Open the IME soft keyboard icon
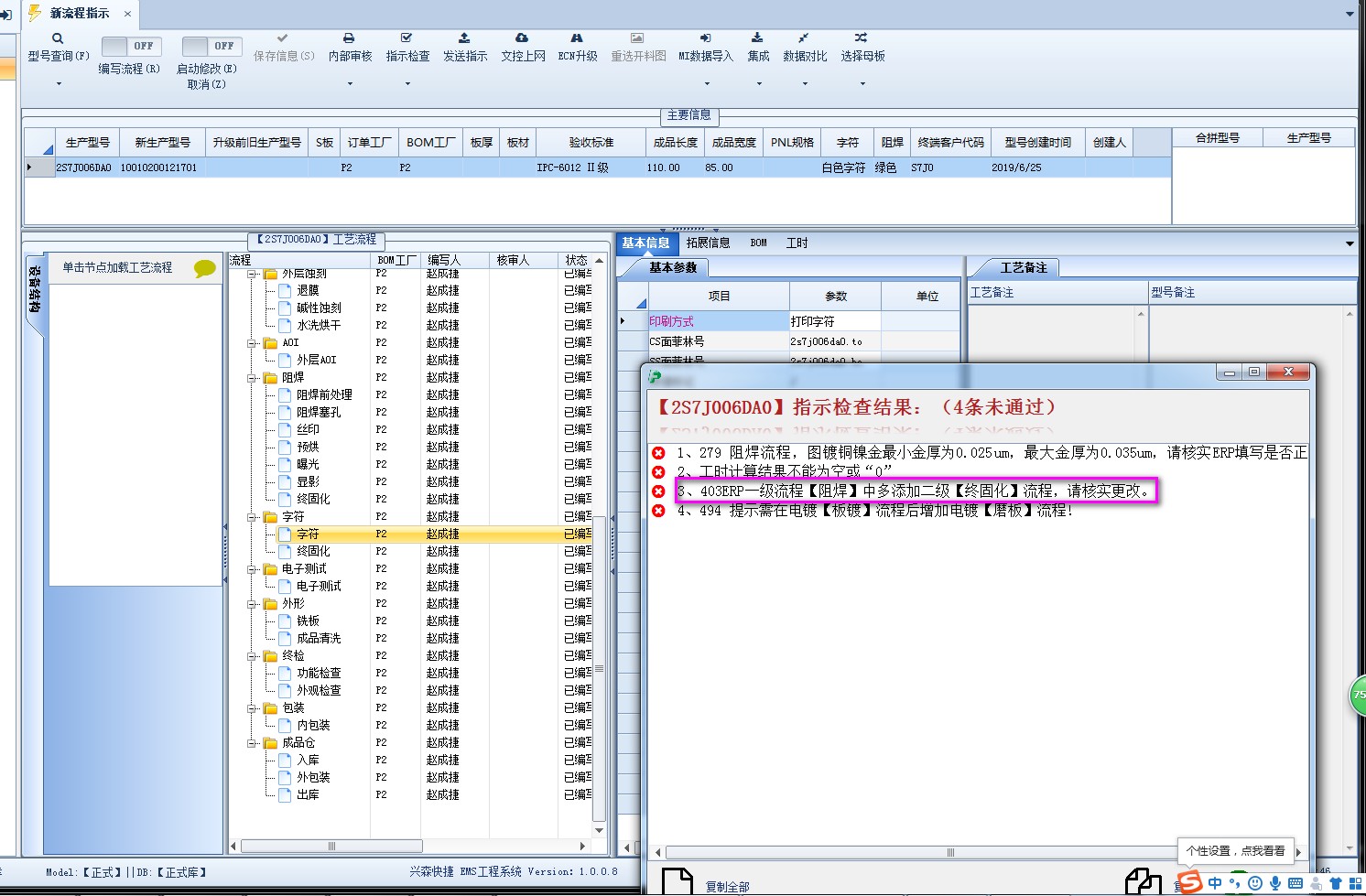Screen dimensions: 1366x896 pos(1295,883)
